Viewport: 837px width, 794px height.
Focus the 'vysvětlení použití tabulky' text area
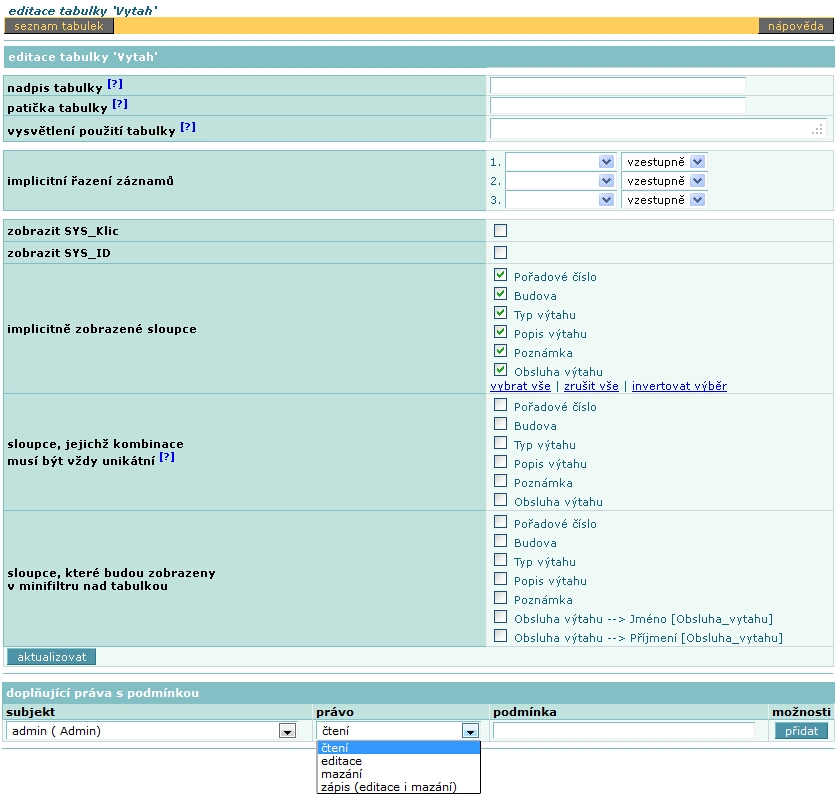pyautogui.click(x=658, y=128)
